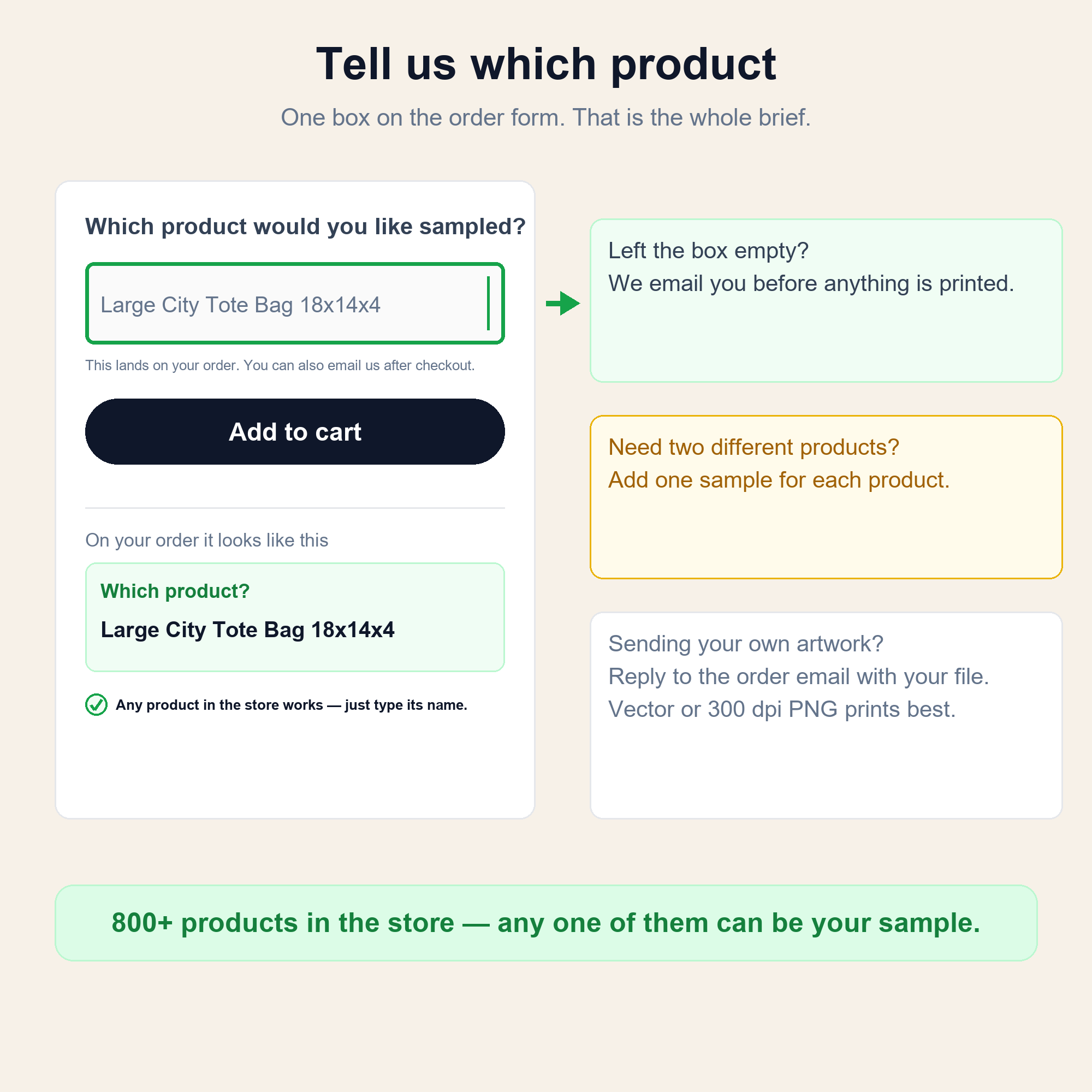Click the '800+ products in the store' banner
Viewport: 1092px width, 1092px height.
546,922
